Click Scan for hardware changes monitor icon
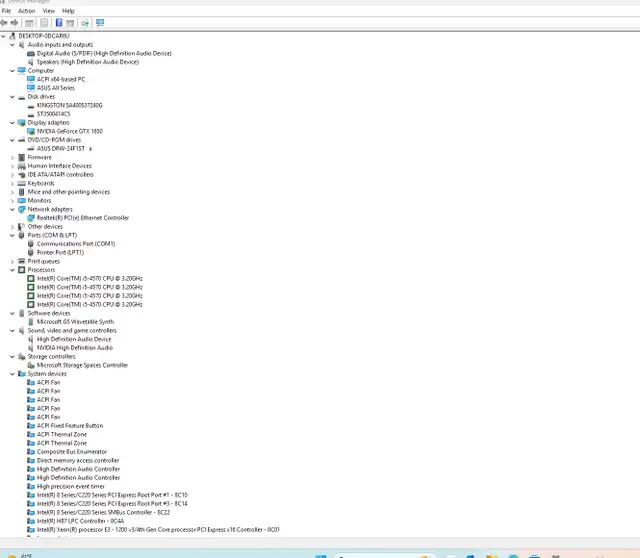The width and height of the screenshot is (640, 558). pos(100,23)
